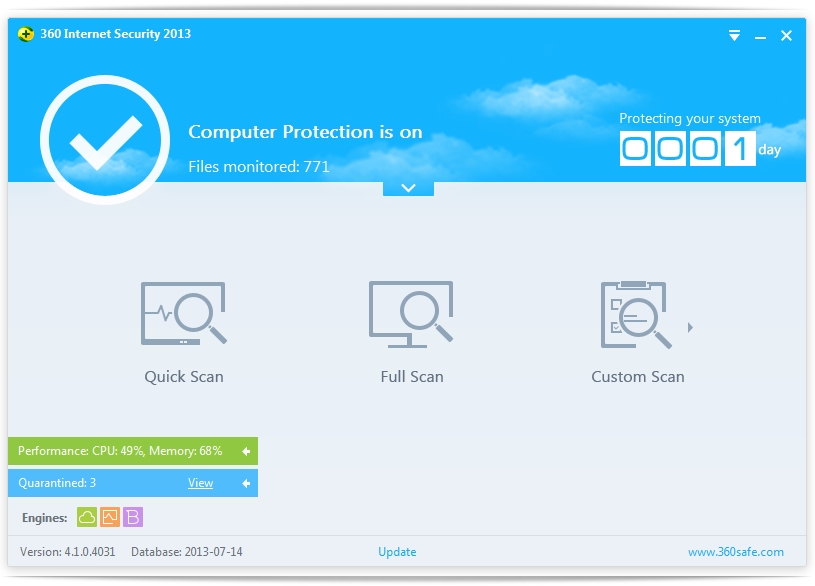Image resolution: width=815 pixels, height=586 pixels.
Task: View quarantined items link
Action: [201, 483]
